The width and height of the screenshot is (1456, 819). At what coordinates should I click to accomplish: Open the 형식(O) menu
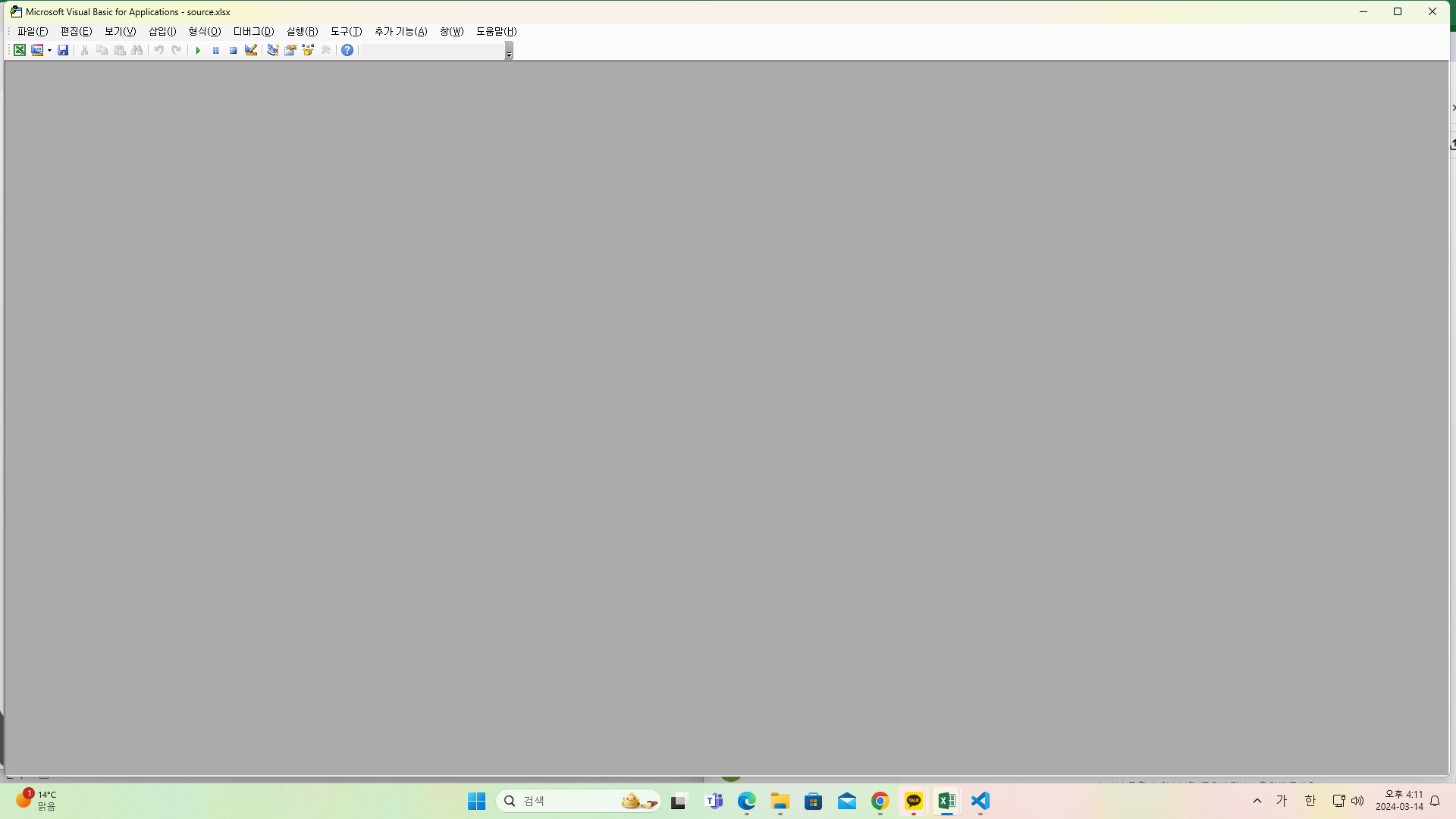coord(205,31)
